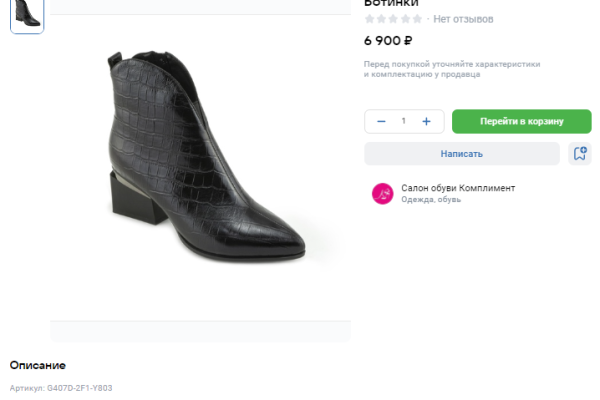This screenshot has width=600, height=400.
Task: Click the "Одежда, обувь" category label
Action: (431, 200)
